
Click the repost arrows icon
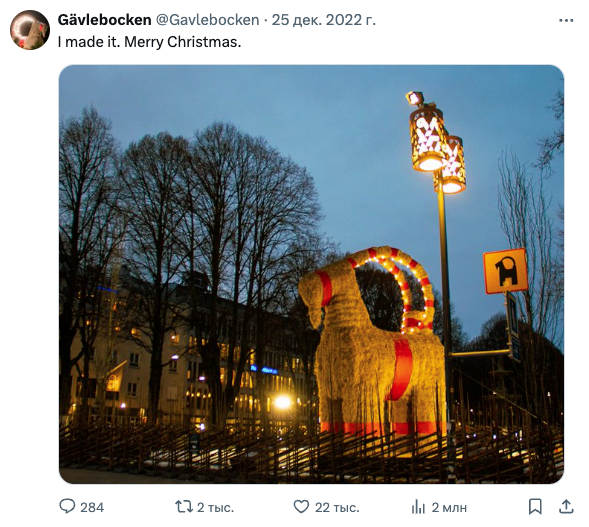point(184,507)
